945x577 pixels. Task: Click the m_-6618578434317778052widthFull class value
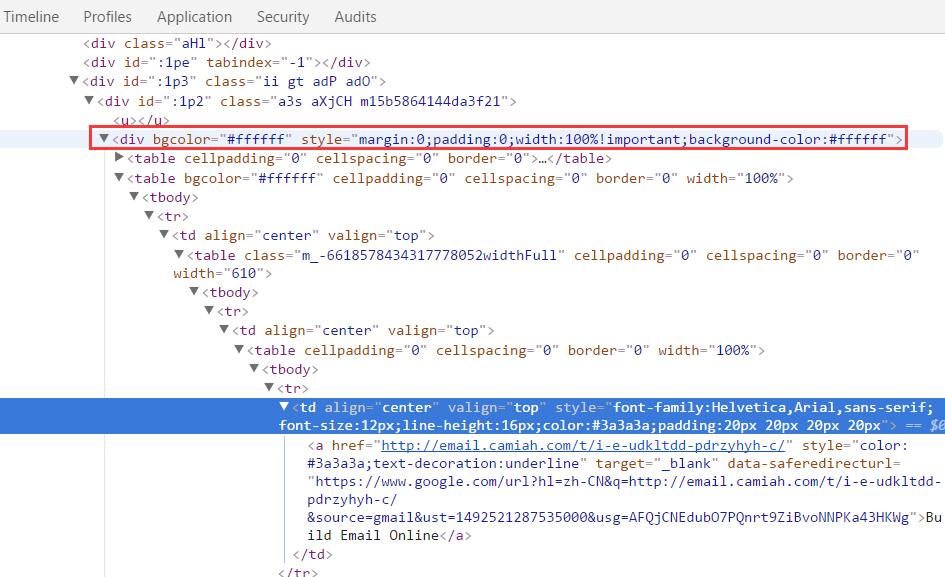click(429, 256)
